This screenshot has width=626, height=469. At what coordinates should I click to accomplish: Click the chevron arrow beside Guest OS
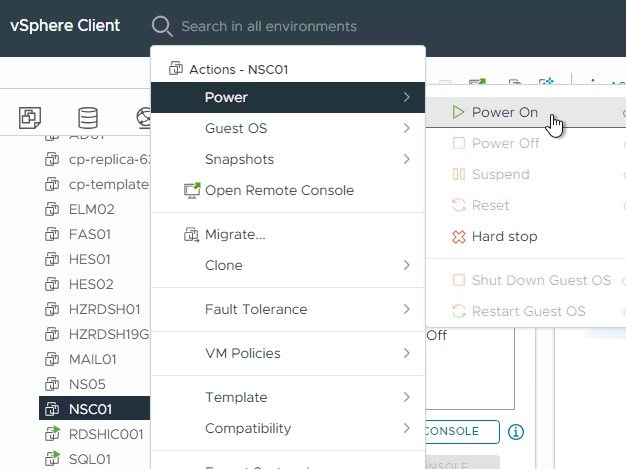[406, 128]
